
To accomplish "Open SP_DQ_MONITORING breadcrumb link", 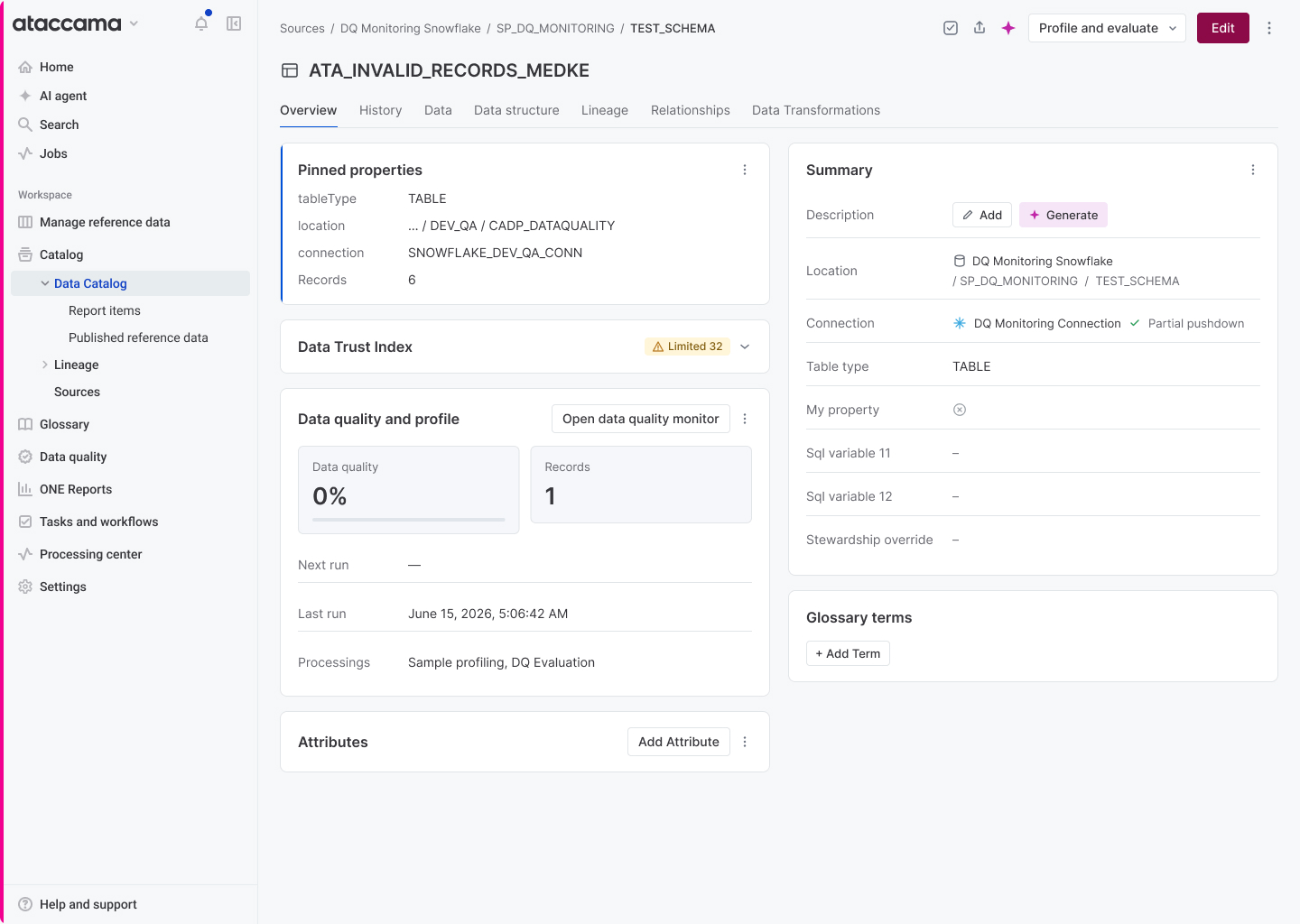I will pyautogui.click(x=555, y=28).
